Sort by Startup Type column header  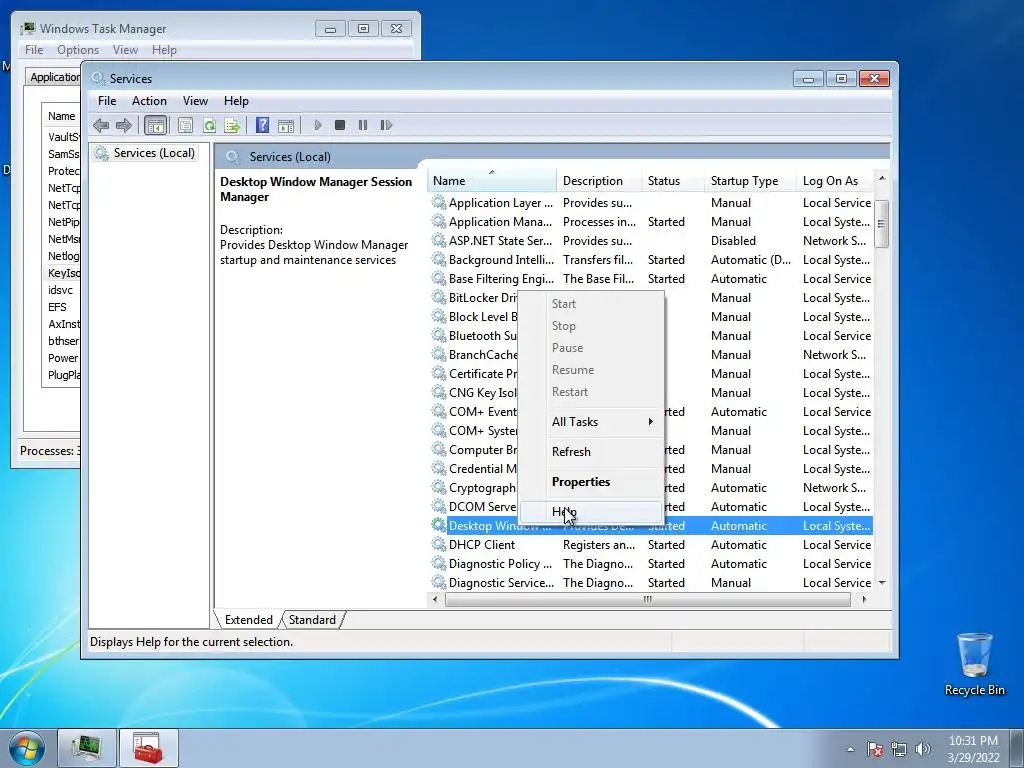pos(750,181)
